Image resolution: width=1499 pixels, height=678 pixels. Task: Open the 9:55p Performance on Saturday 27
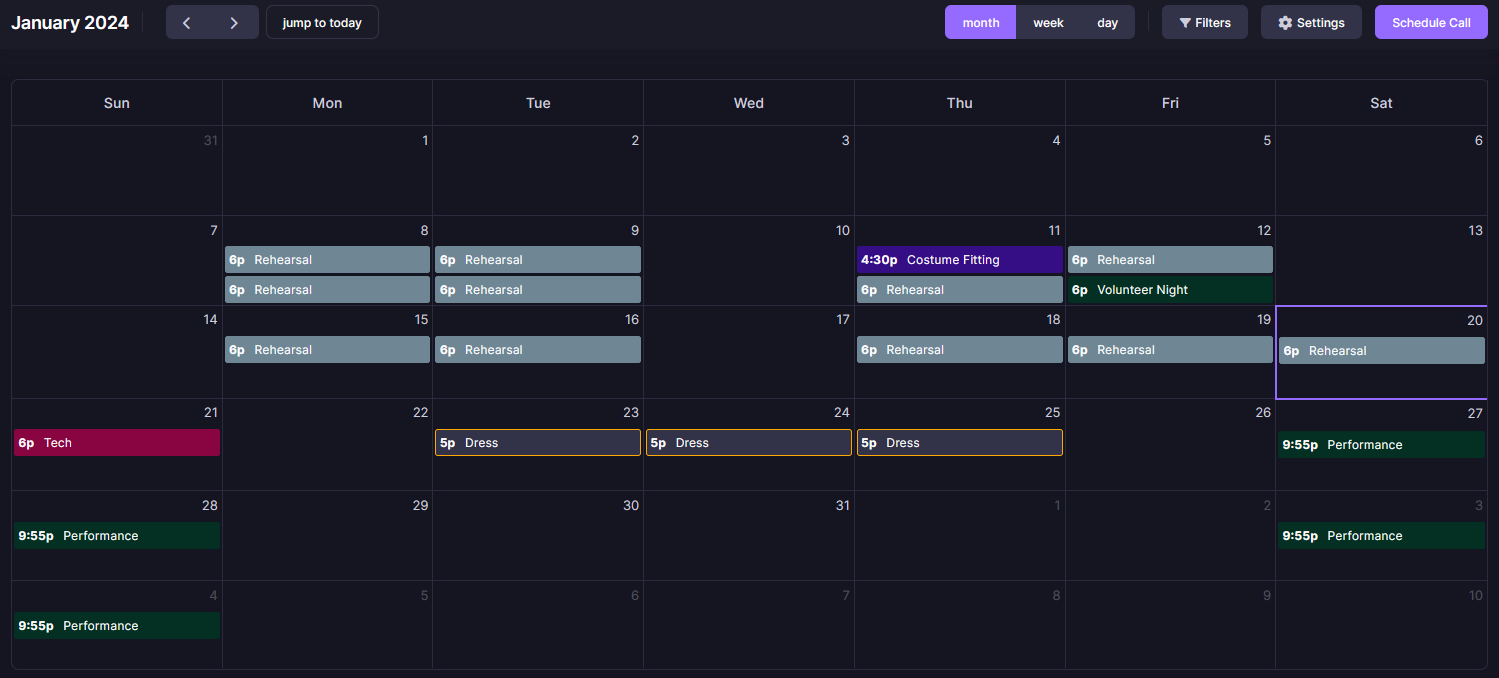(x=1381, y=445)
